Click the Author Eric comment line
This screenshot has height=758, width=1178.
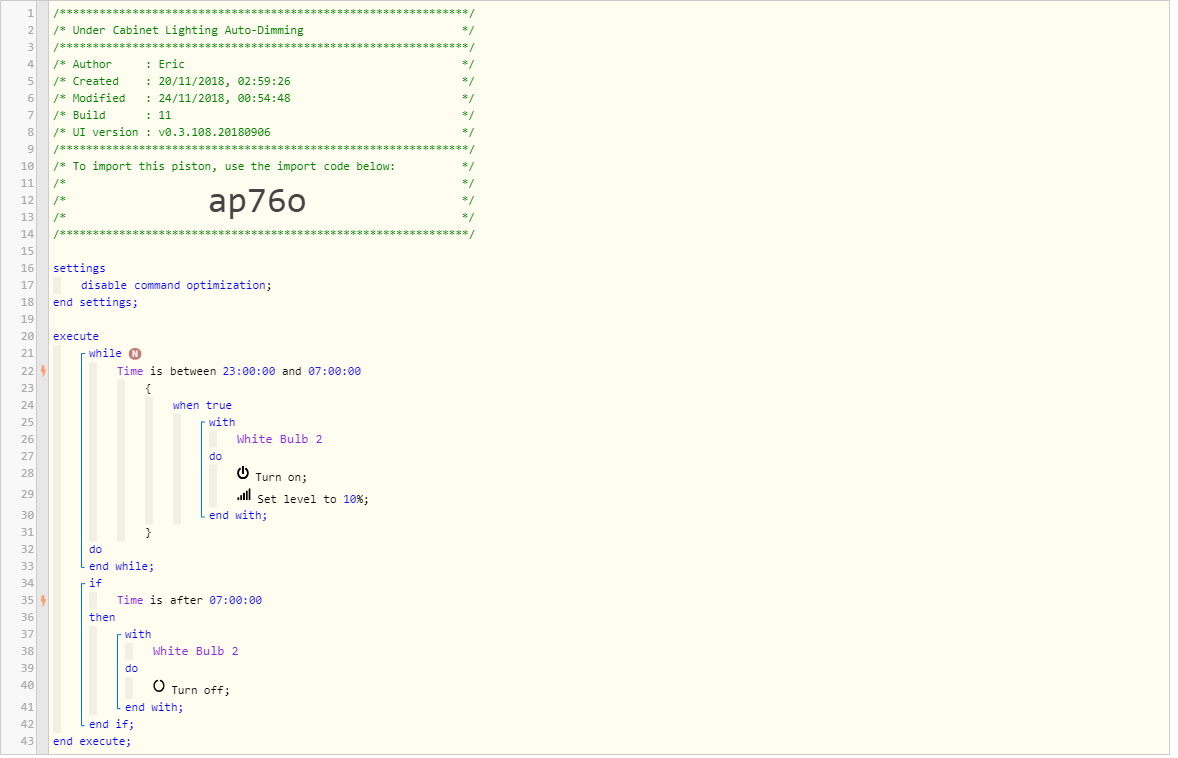click(264, 65)
